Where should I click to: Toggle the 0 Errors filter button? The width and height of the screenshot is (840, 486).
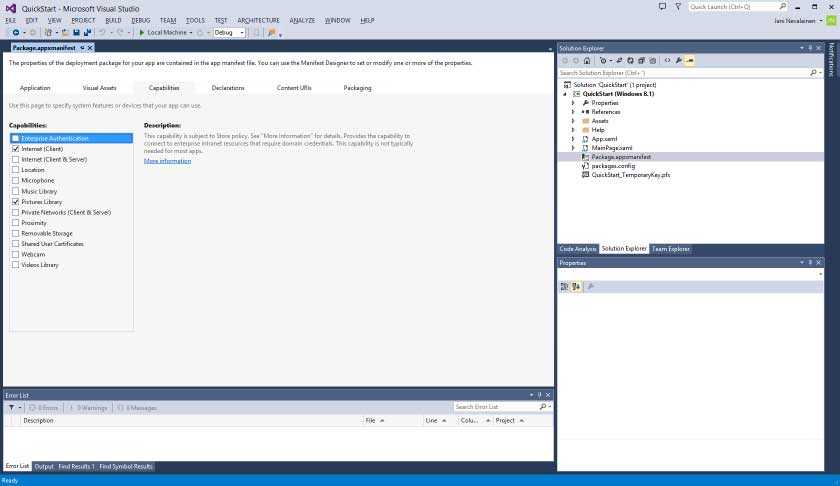(x=43, y=408)
